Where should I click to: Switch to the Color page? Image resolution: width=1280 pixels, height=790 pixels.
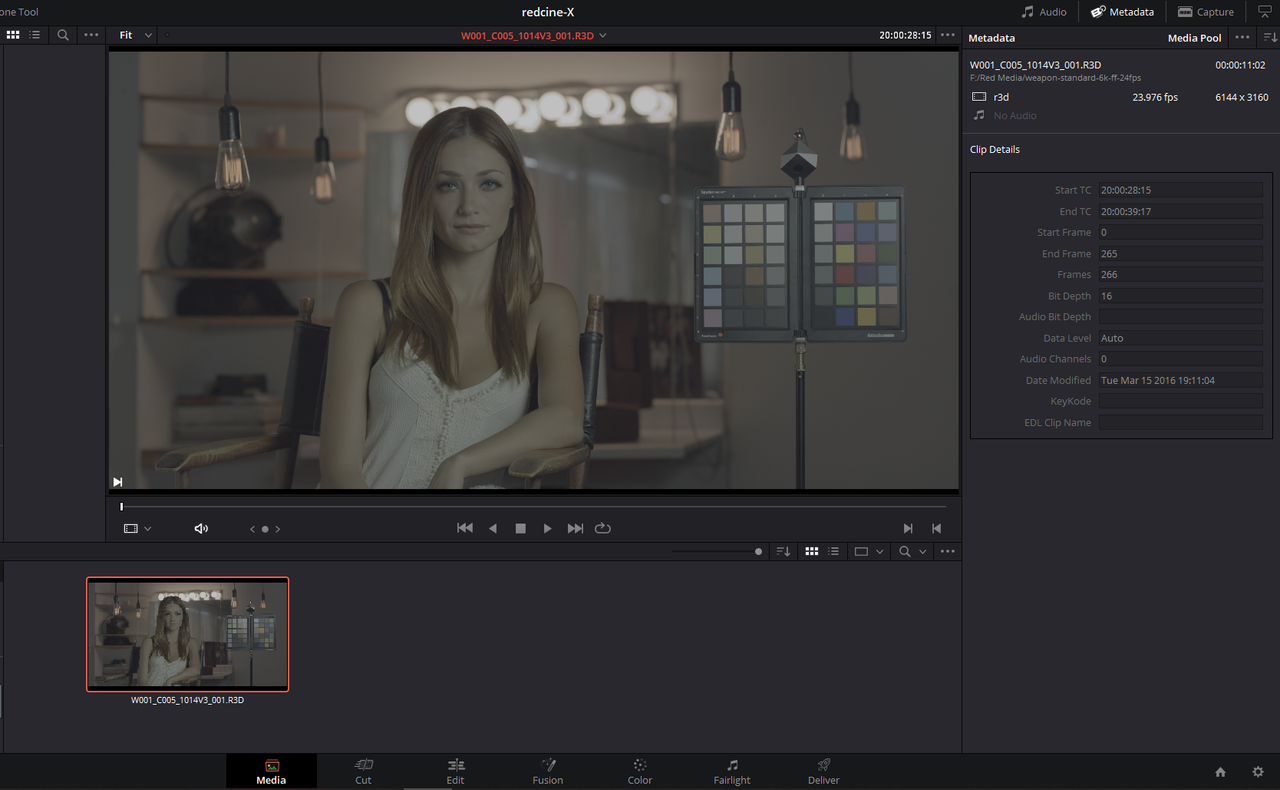tap(640, 771)
